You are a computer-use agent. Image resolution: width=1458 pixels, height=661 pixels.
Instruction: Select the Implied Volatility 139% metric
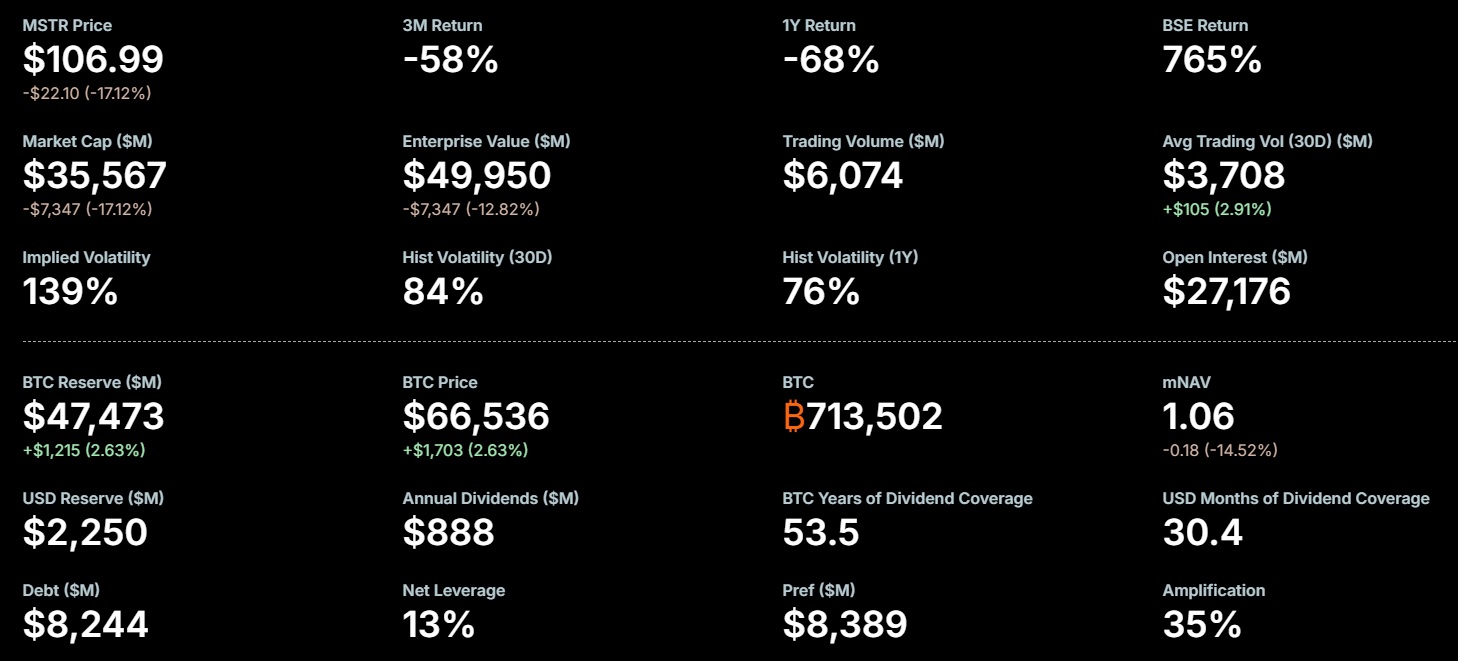(x=70, y=292)
